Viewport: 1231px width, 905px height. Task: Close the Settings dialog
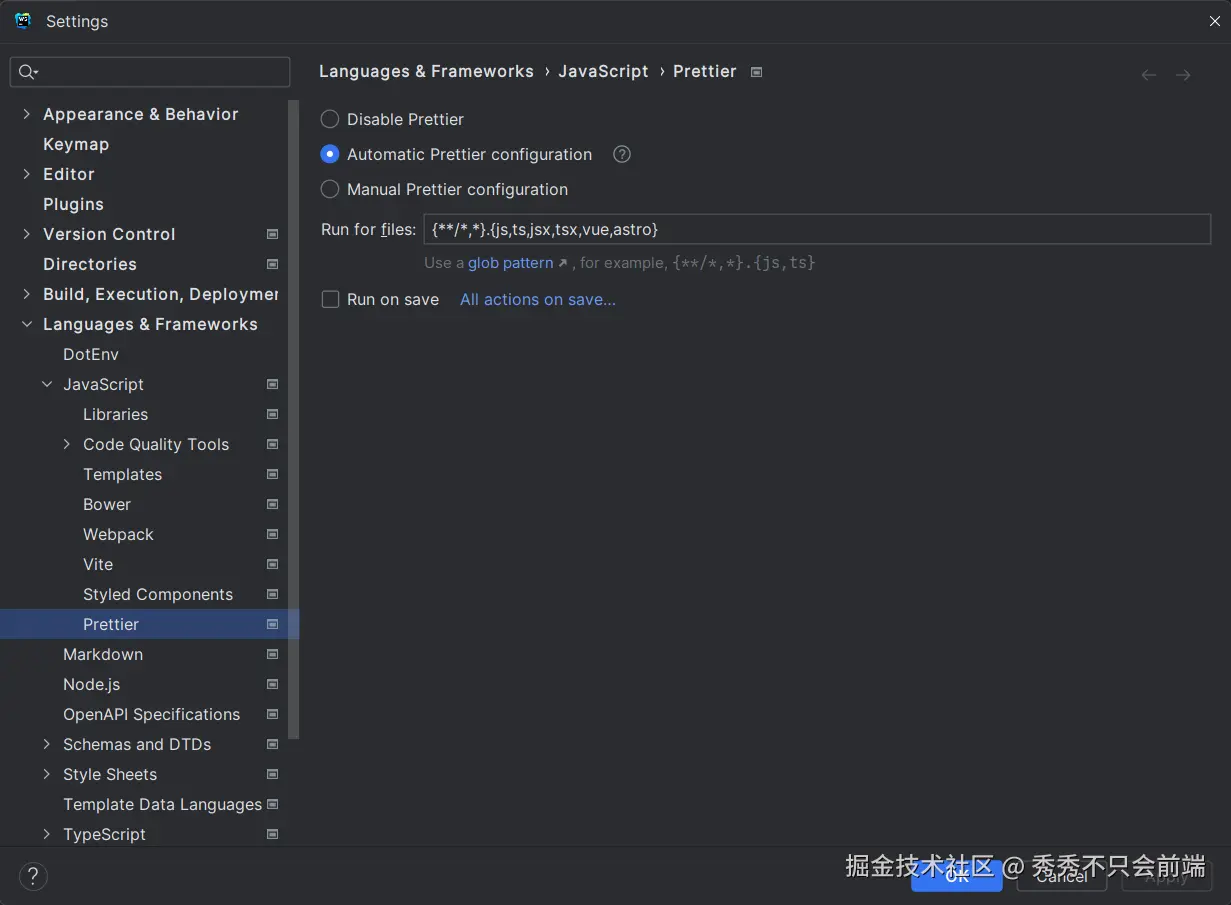pyautogui.click(x=1214, y=21)
